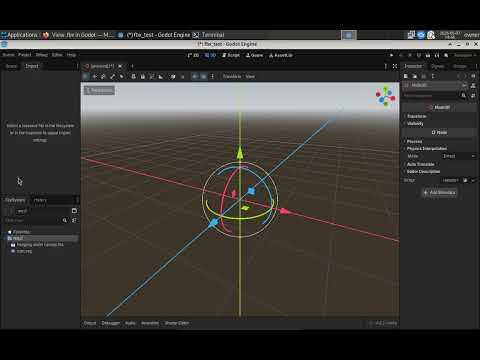Open the Editor menu
The height and width of the screenshot is (360, 480).
57,55
